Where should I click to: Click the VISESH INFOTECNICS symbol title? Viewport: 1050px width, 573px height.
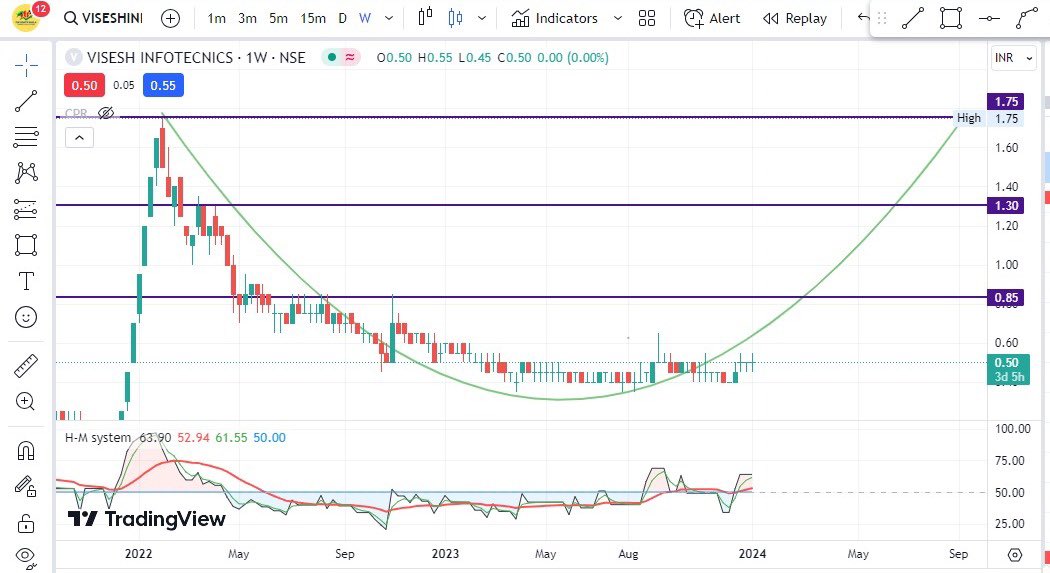pyautogui.click(x=196, y=58)
